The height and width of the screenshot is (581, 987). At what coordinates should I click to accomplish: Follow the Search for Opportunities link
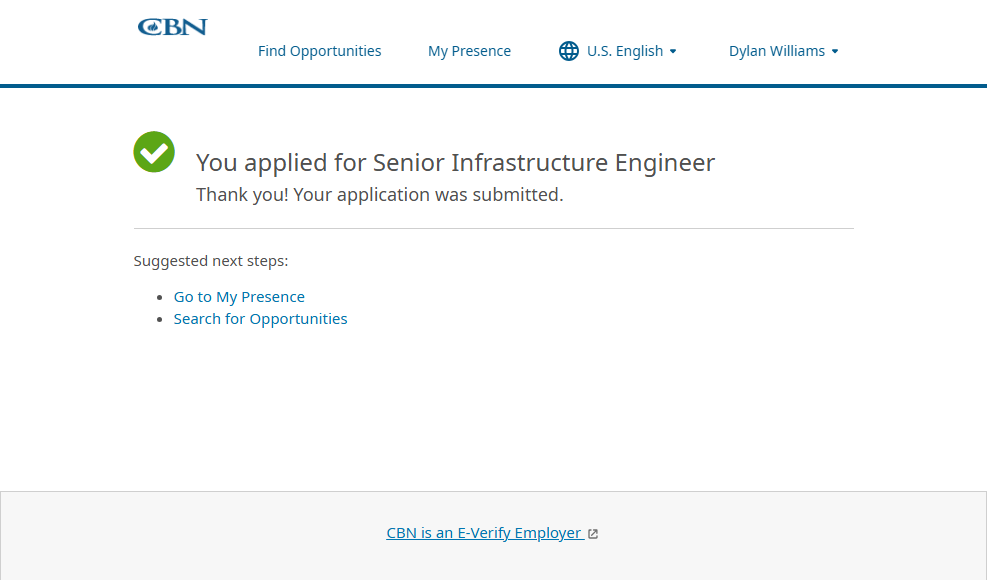(x=260, y=319)
